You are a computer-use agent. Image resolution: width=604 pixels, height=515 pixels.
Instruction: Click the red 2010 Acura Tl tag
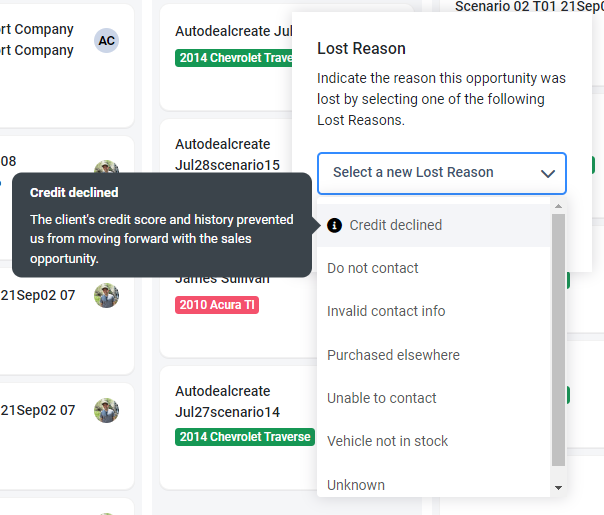(217, 305)
